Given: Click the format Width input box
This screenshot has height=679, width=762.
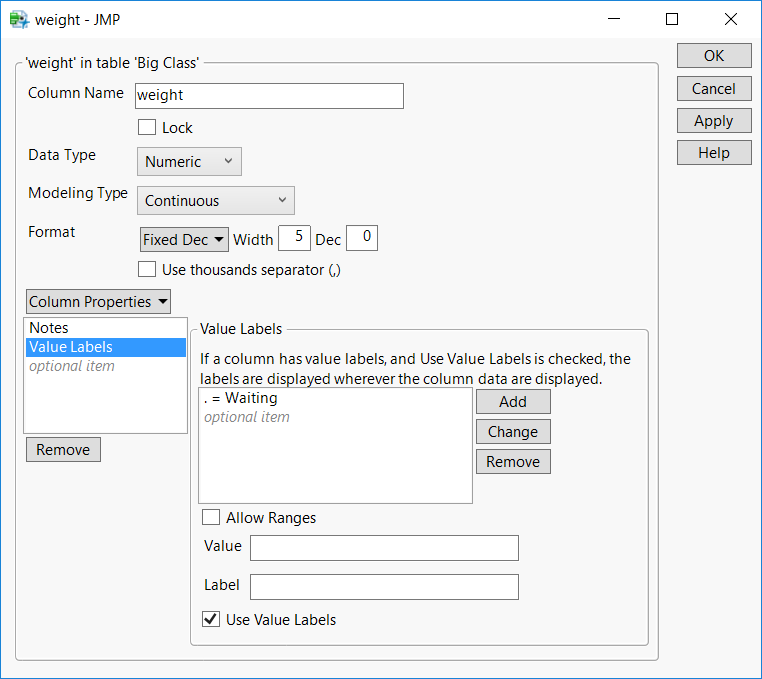Looking at the screenshot, I should pyautogui.click(x=293, y=239).
